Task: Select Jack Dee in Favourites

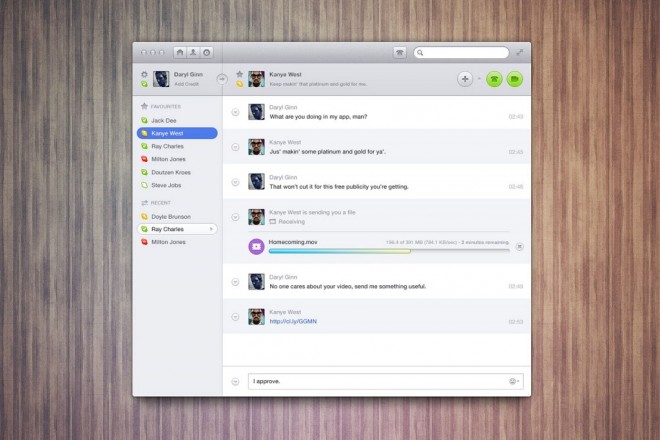Action: pyautogui.click(x=177, y=120)
